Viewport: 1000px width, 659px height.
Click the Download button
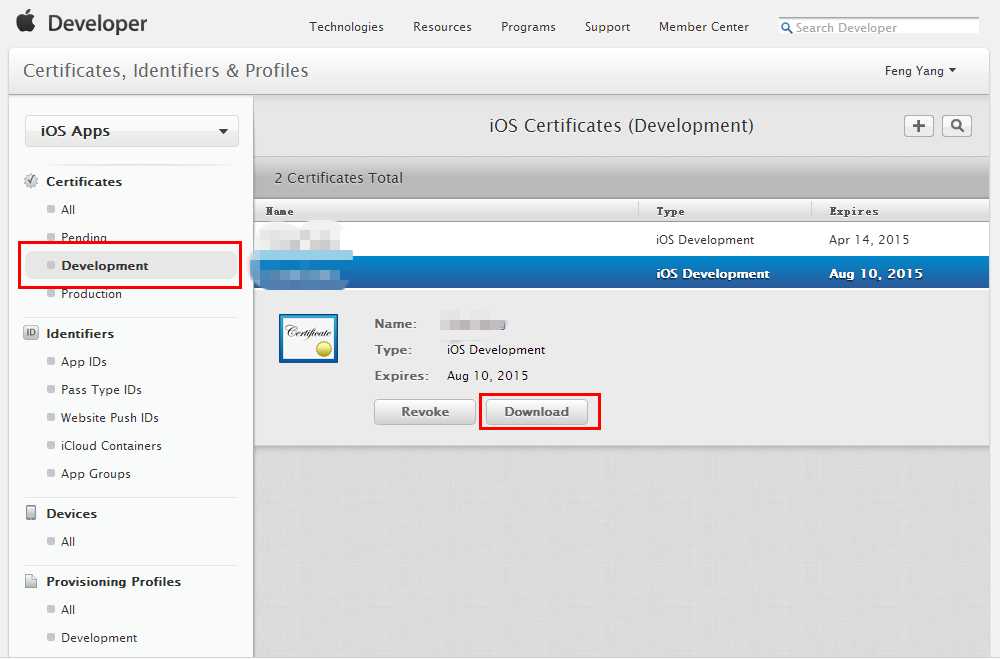(536, 412)
